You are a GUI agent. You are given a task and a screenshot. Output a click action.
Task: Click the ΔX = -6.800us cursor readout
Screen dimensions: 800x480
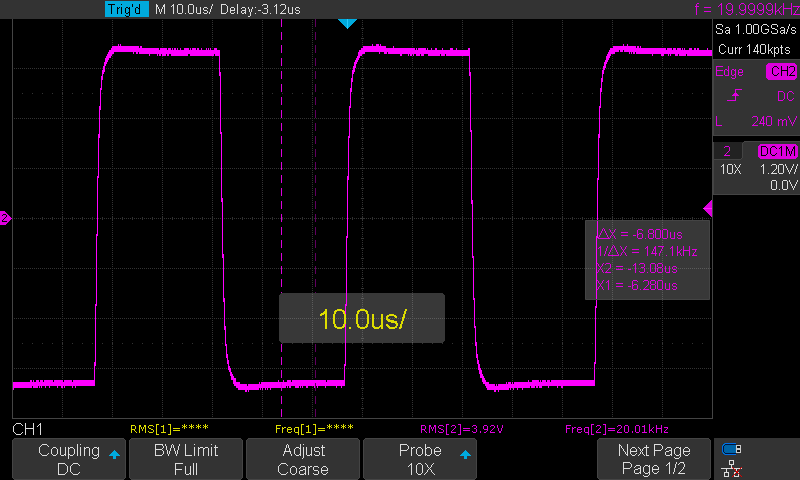640,234
